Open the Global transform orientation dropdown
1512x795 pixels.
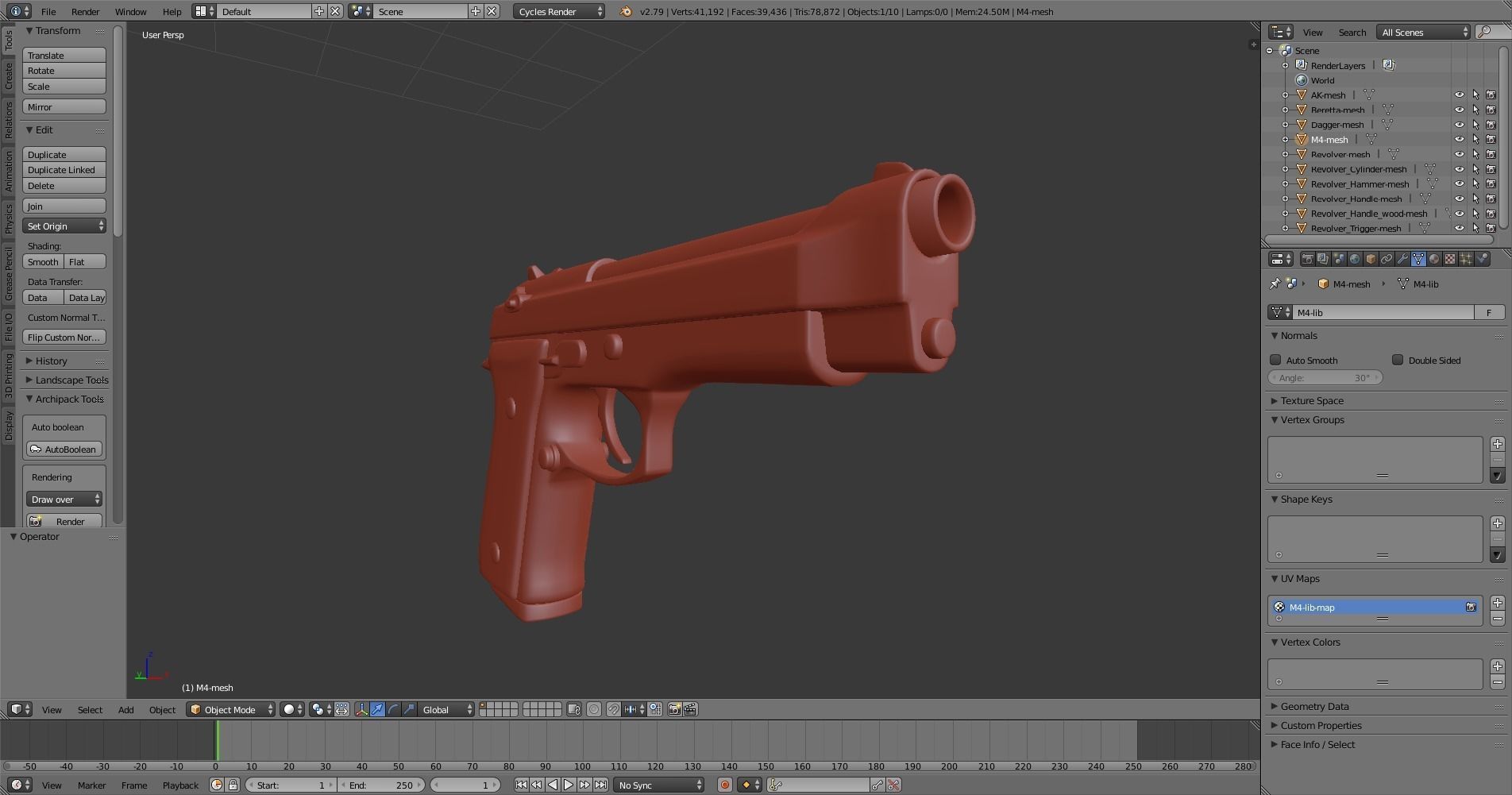coord(447,709)
